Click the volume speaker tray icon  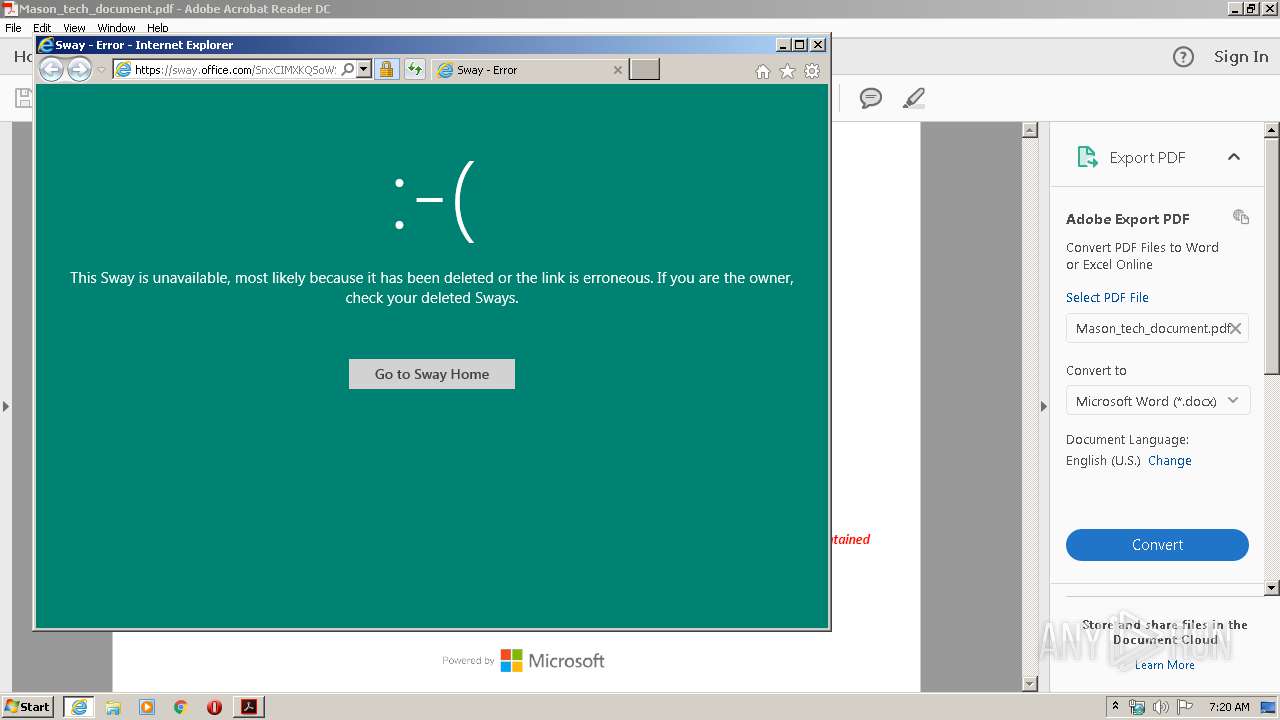(1161, 707)
